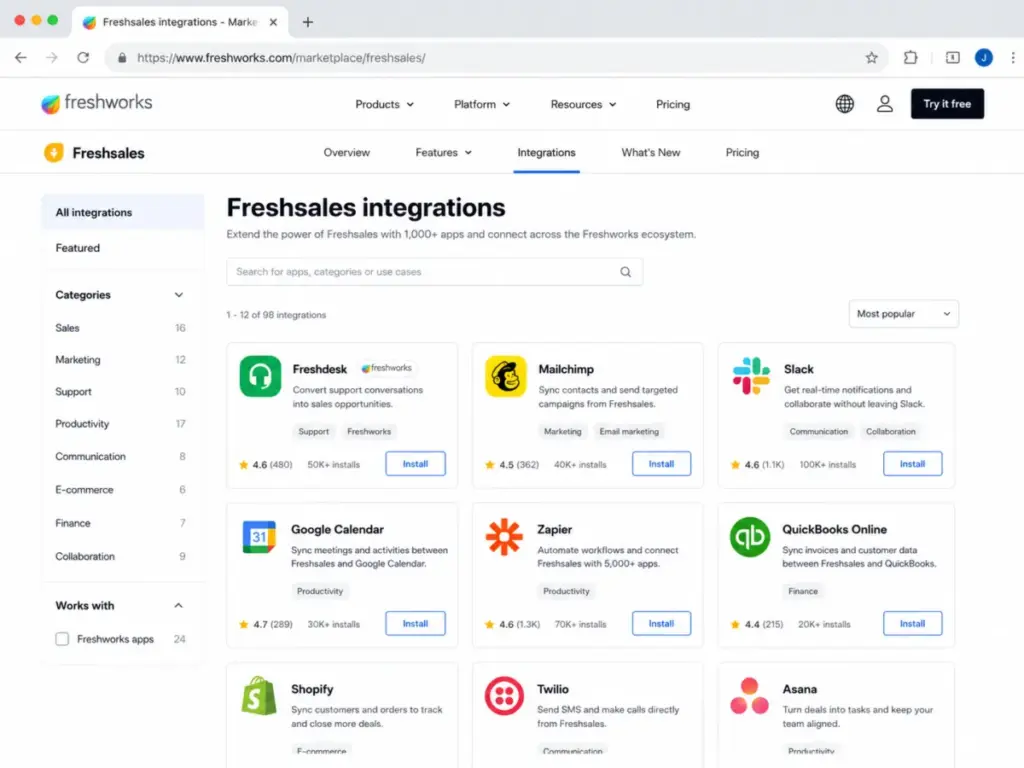Filter by the Communication category
This screenshot has height=768, width=1024.
pos(120,456)
